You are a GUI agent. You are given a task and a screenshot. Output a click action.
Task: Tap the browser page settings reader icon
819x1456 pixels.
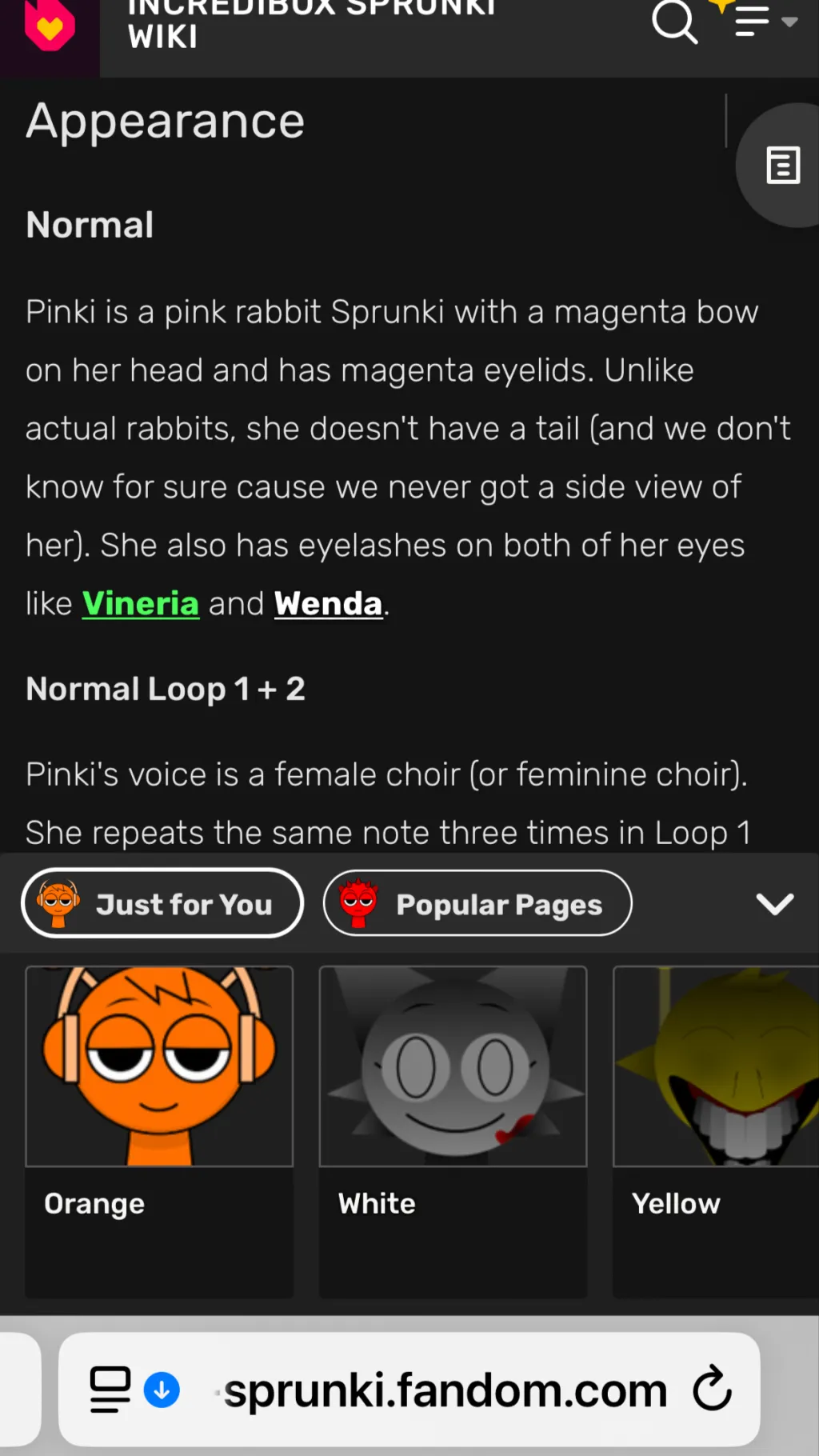(110, 1390)
